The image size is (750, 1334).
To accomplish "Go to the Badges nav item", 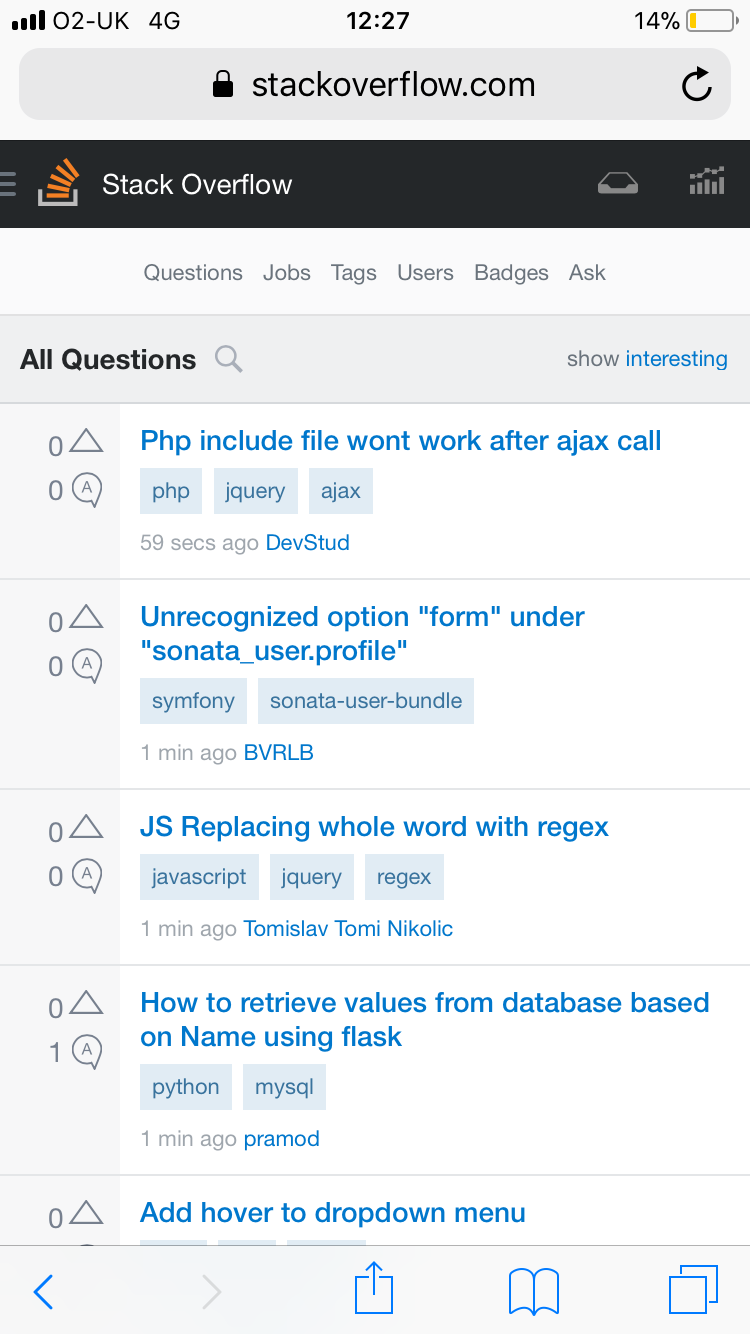I will tap(511, 273).
